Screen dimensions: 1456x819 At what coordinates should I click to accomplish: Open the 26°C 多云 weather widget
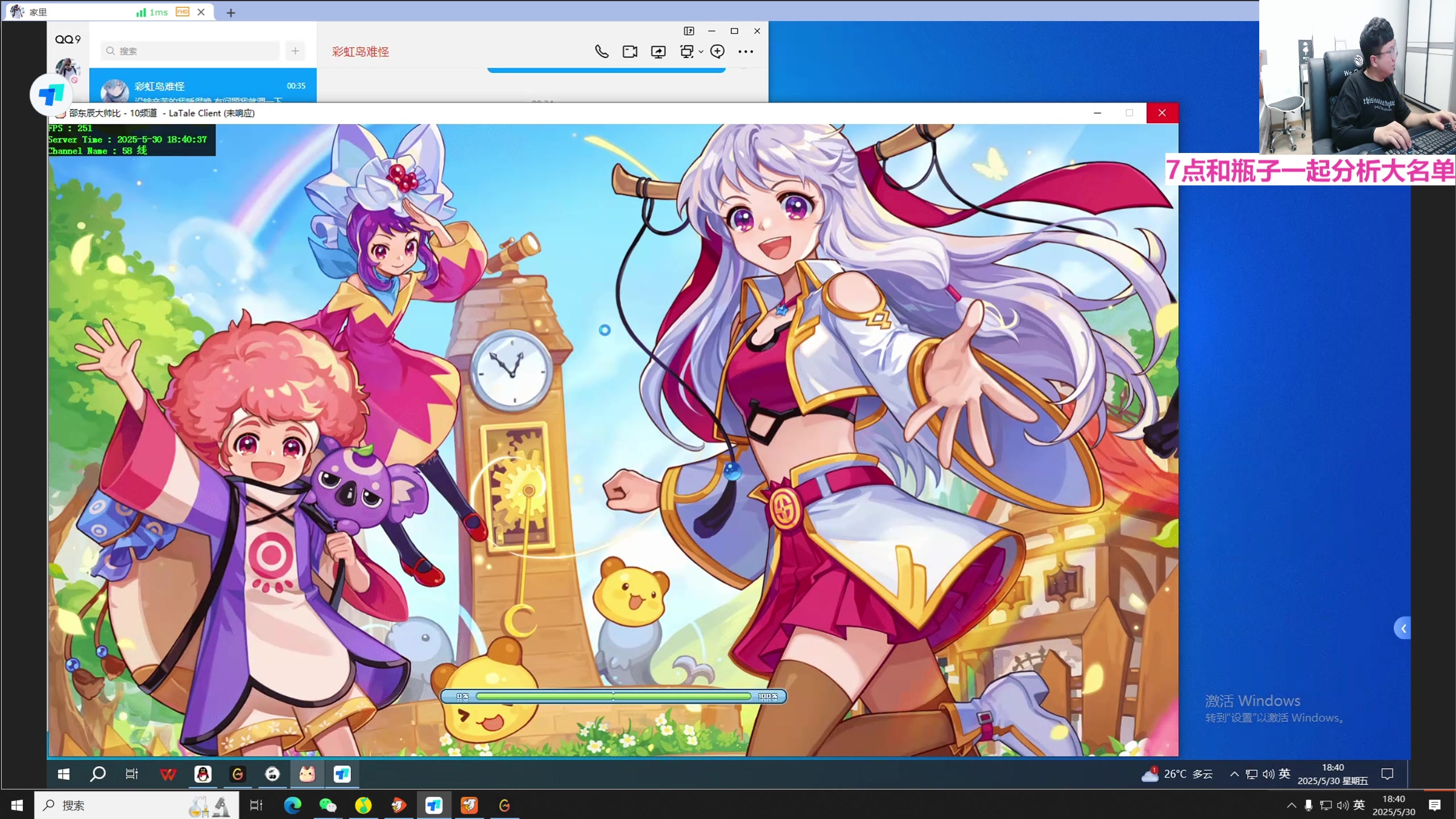pos(1177,774)
